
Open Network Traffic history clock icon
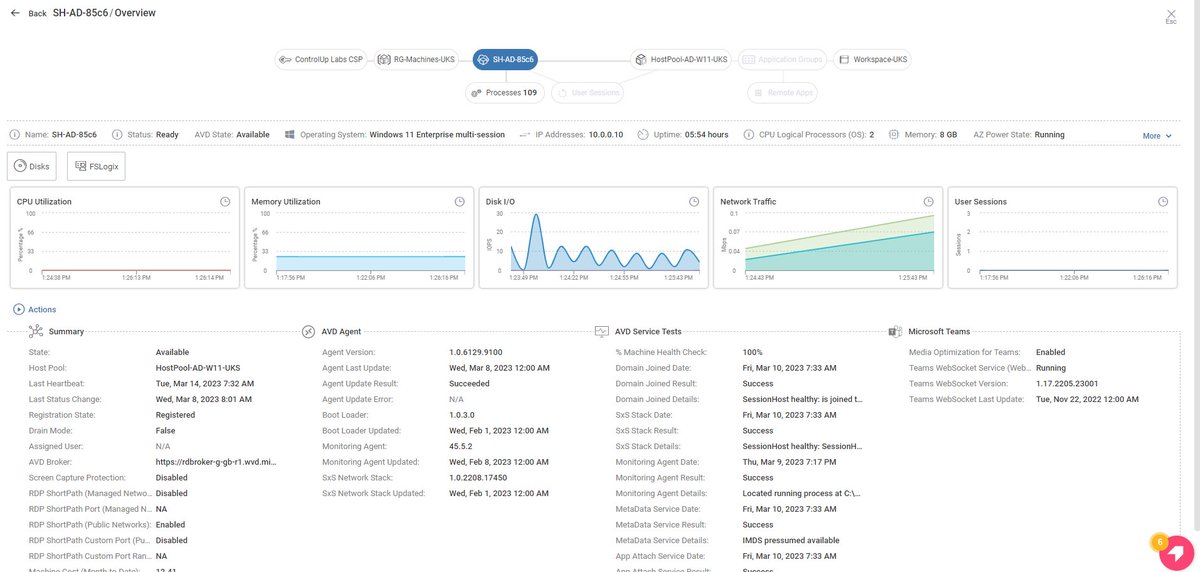(929, 202)
